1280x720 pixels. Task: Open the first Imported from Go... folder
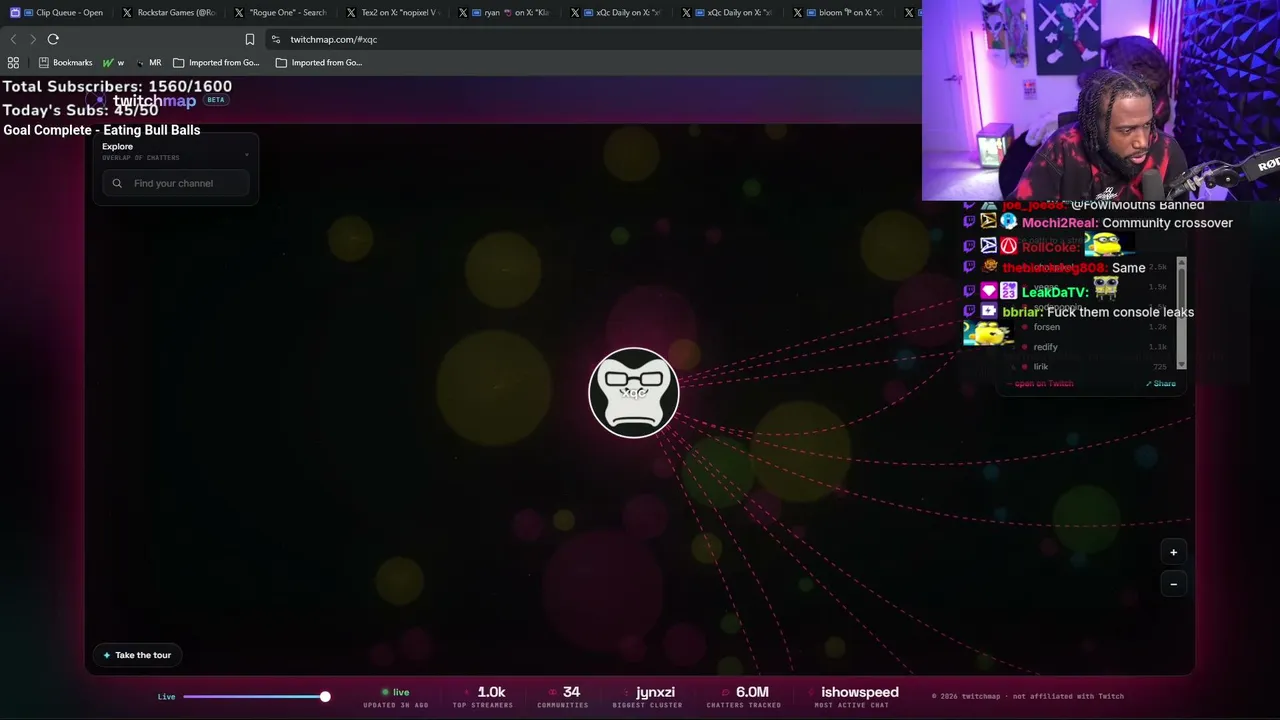click(216, 62)
